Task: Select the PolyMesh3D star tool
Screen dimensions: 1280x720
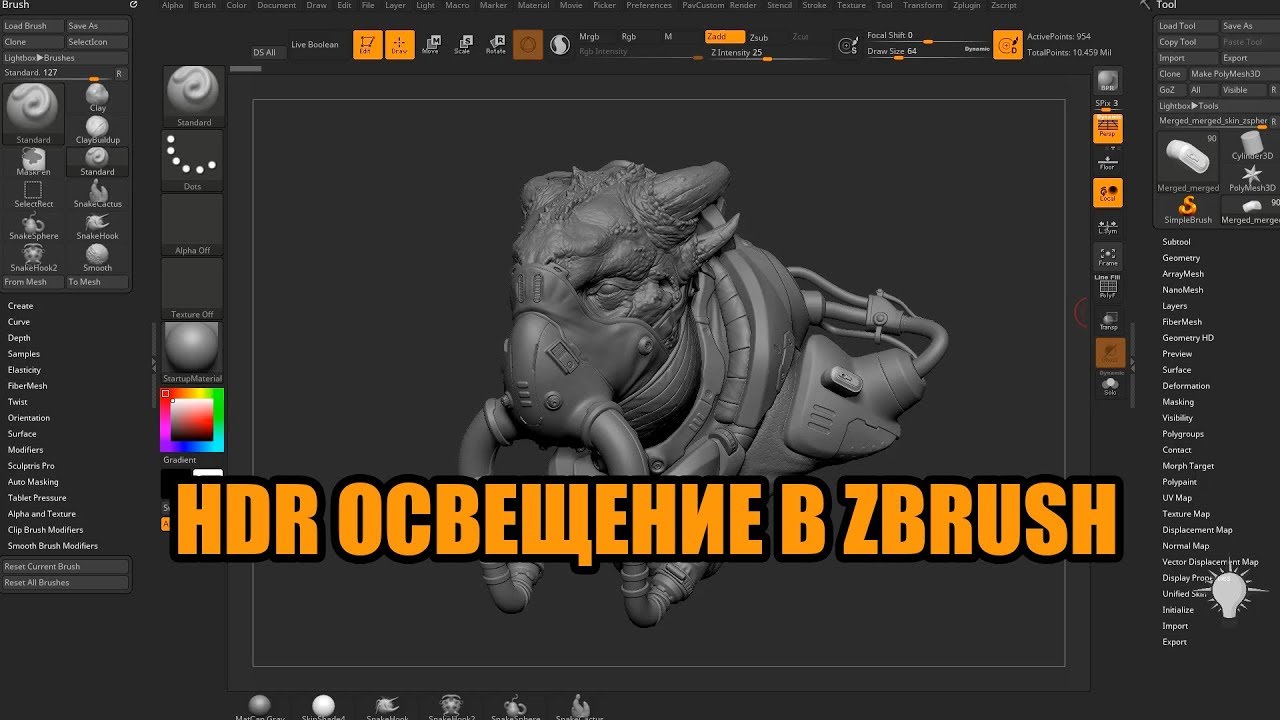Action: (x=1252, y=179)
